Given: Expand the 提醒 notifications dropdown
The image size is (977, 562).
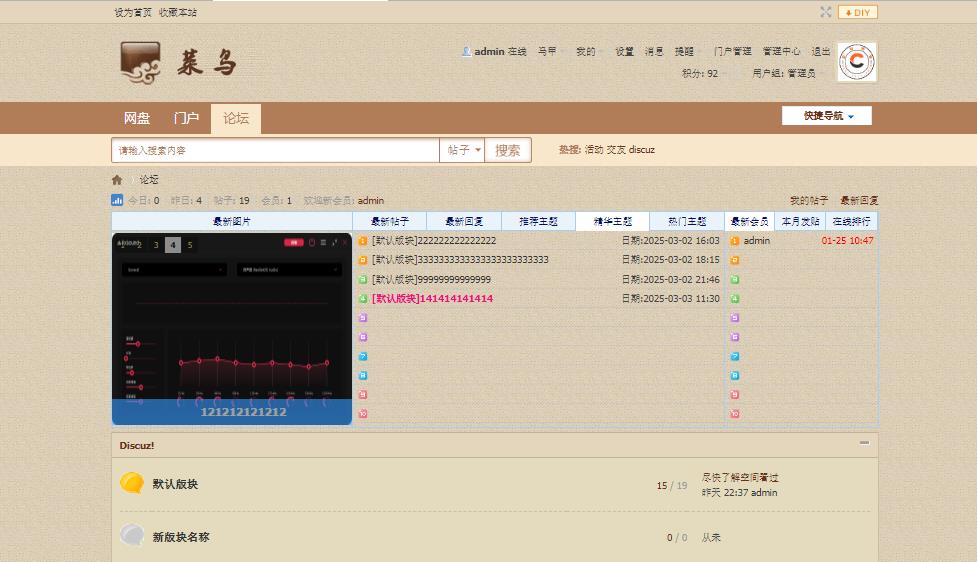Looking at the screenshot, I should tap(686, 52).
